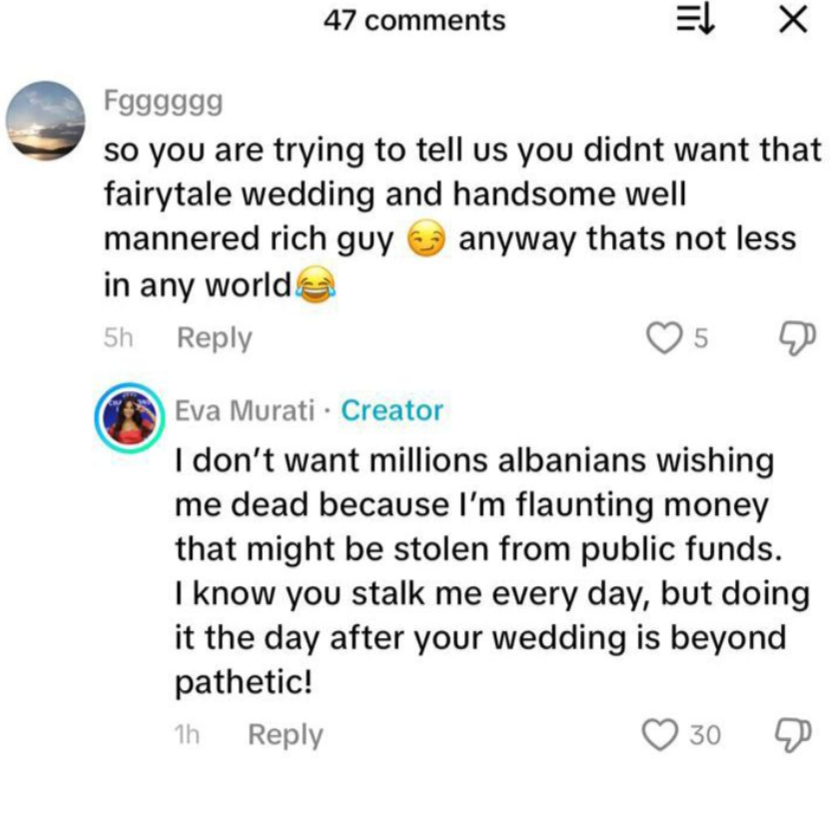Reply to Eva Murati's comment
Screen dimensions: 836x818
285,735
